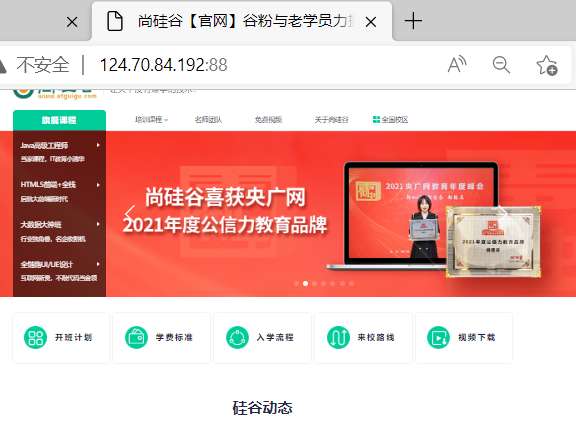Image resolution: width=576 pixels, height=434 pixels.
Task: Open a new browser tab
Action: click(x=413, y=21)
